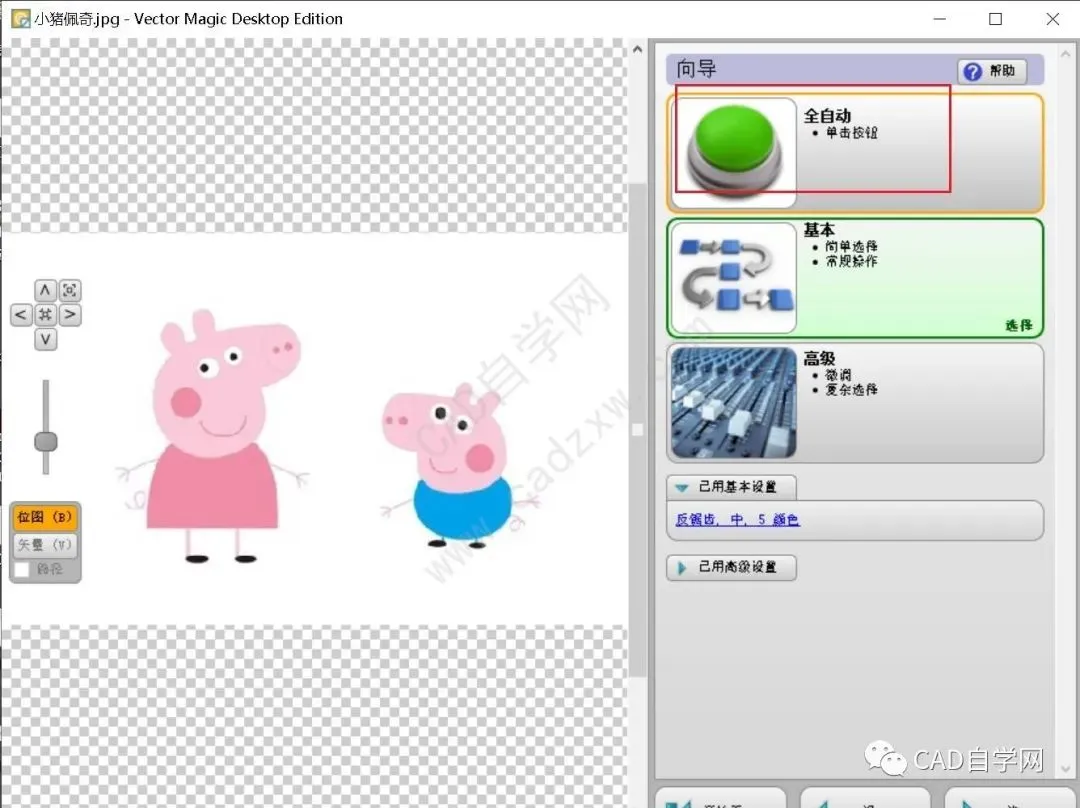Click the 帮助 label on the help button
This screenshot has width=1080, height=808.
[1002, 70]
